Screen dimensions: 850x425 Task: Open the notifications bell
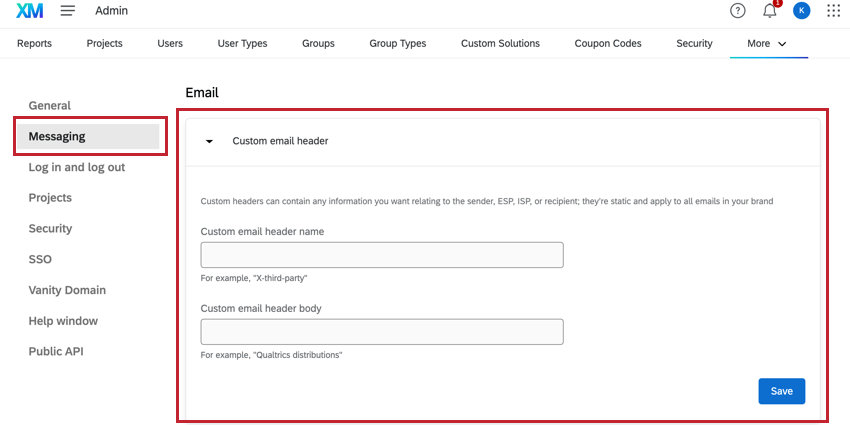coord(769,11)
